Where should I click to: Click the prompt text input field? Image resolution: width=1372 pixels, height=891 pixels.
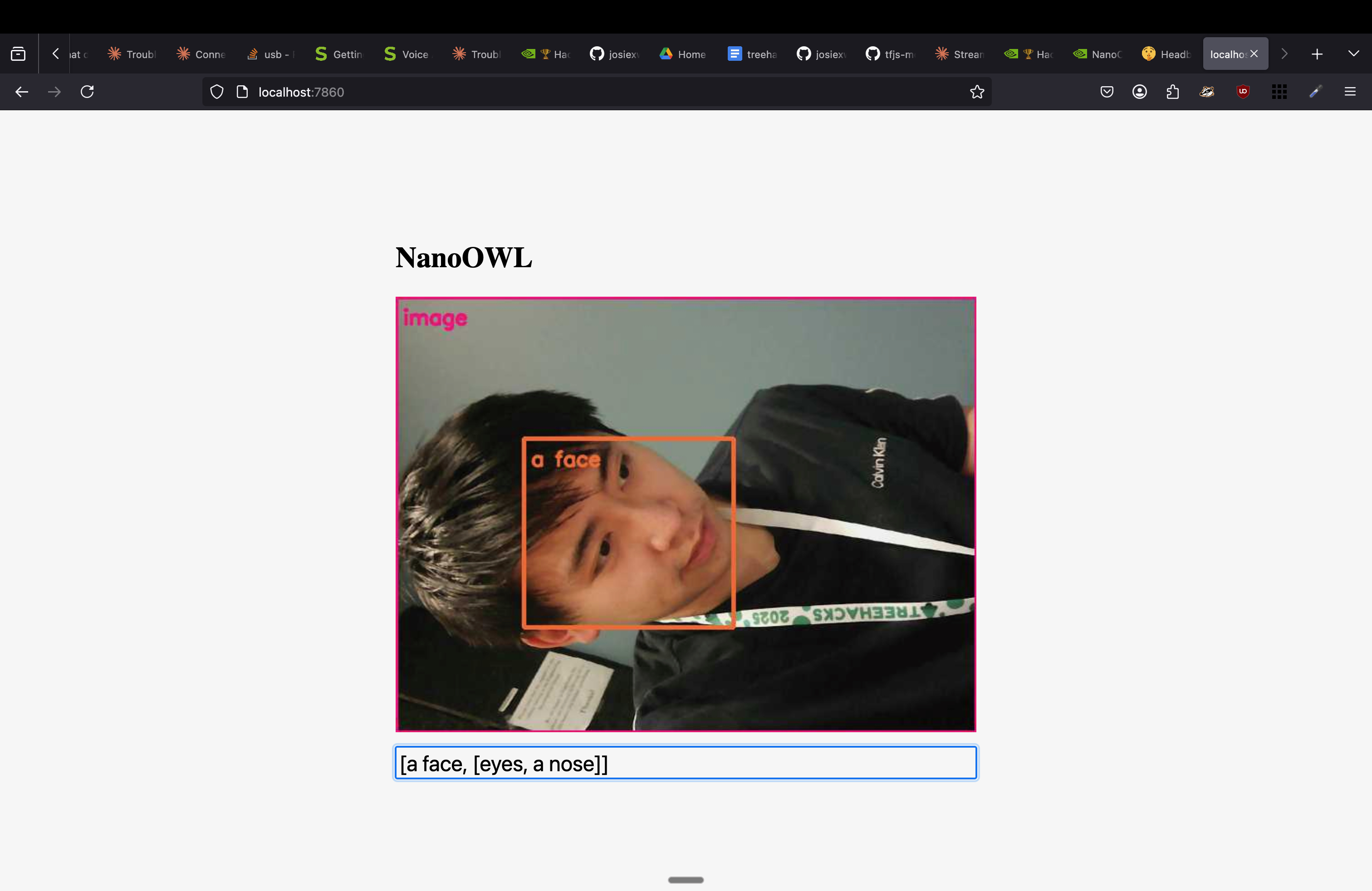coord(685,763)
